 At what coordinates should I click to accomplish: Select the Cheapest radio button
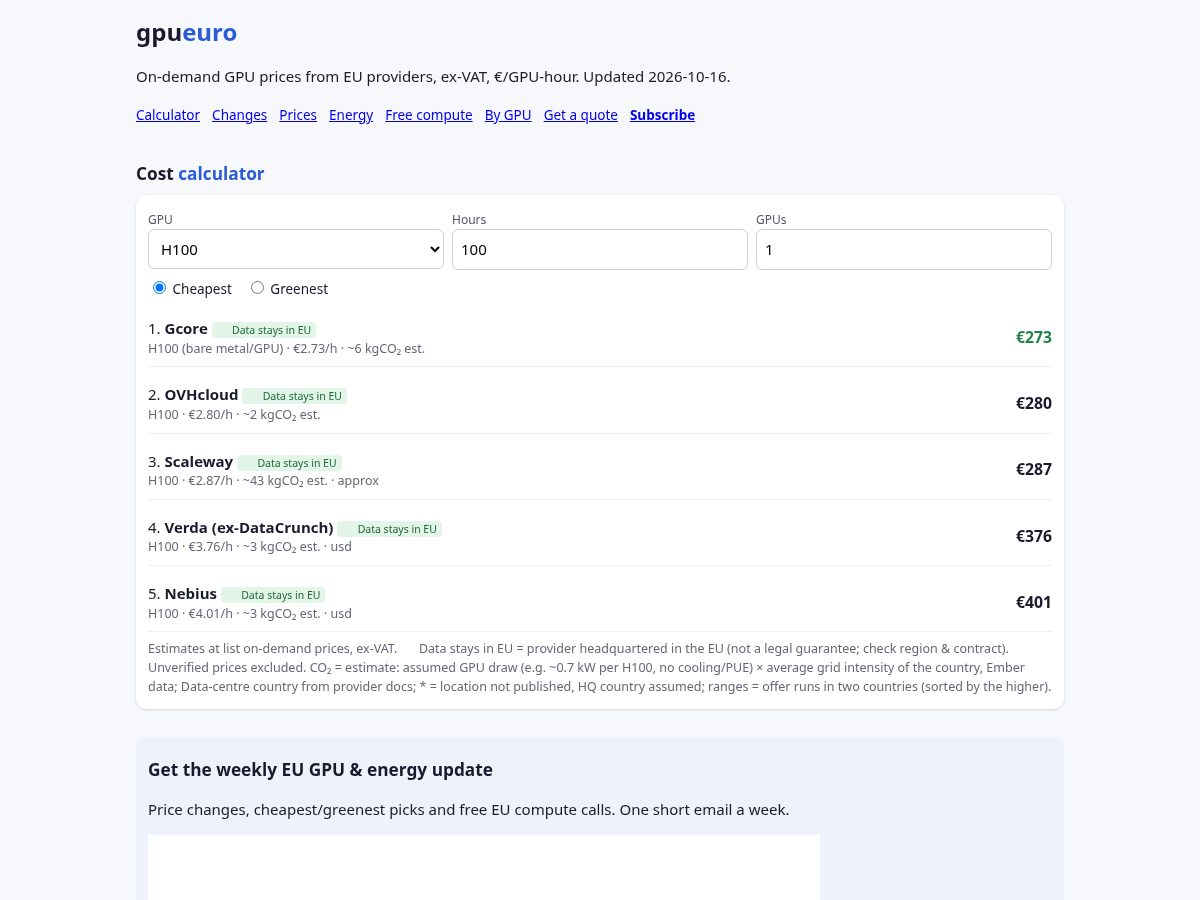pos(159,288)
